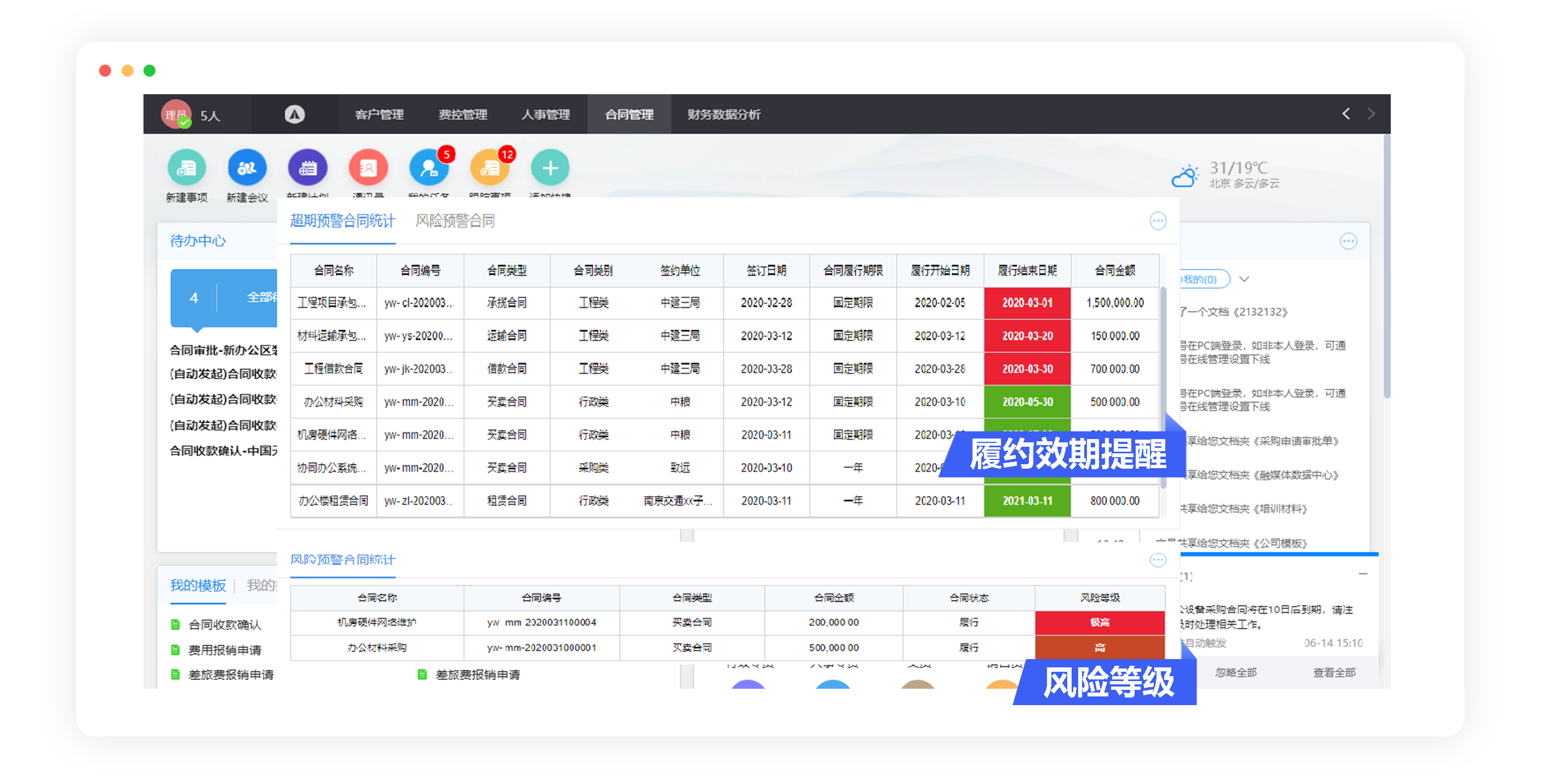Click the circular logo in the top bar

(x=293, y=114)
